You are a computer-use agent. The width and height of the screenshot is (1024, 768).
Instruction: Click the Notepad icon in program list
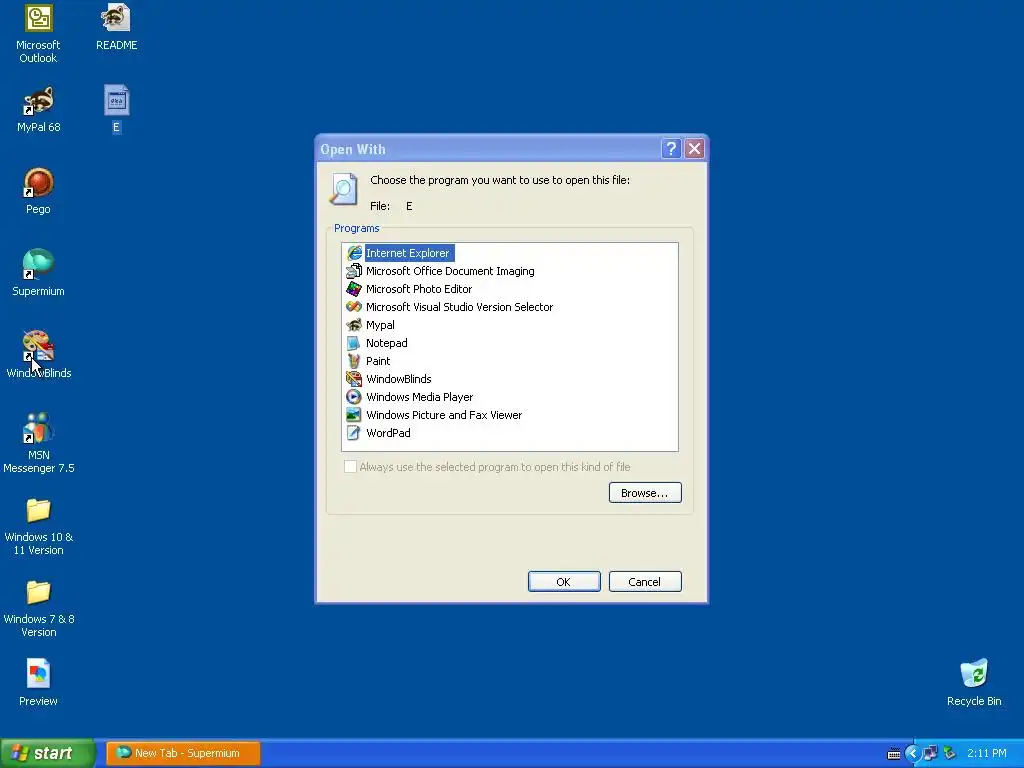[354, 343]
